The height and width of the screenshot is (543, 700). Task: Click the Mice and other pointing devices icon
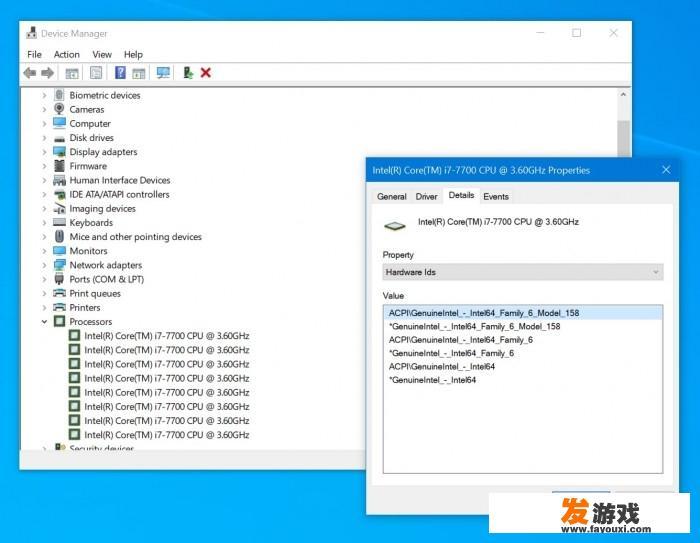pos(59,236)
